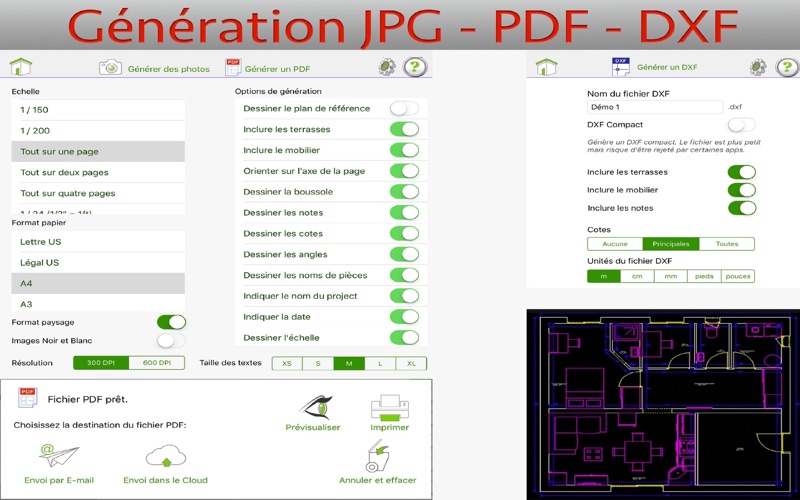The image size is (800, 500).
Task: Tap the home icon in PDF panel
Action: pos(20,67)
